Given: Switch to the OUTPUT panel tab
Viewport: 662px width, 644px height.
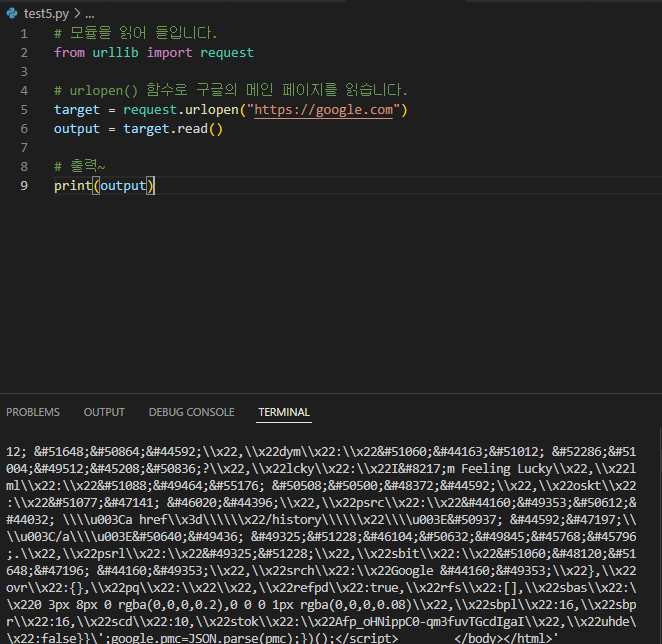Looking at the screenshot, I should (x=104, y=412).
